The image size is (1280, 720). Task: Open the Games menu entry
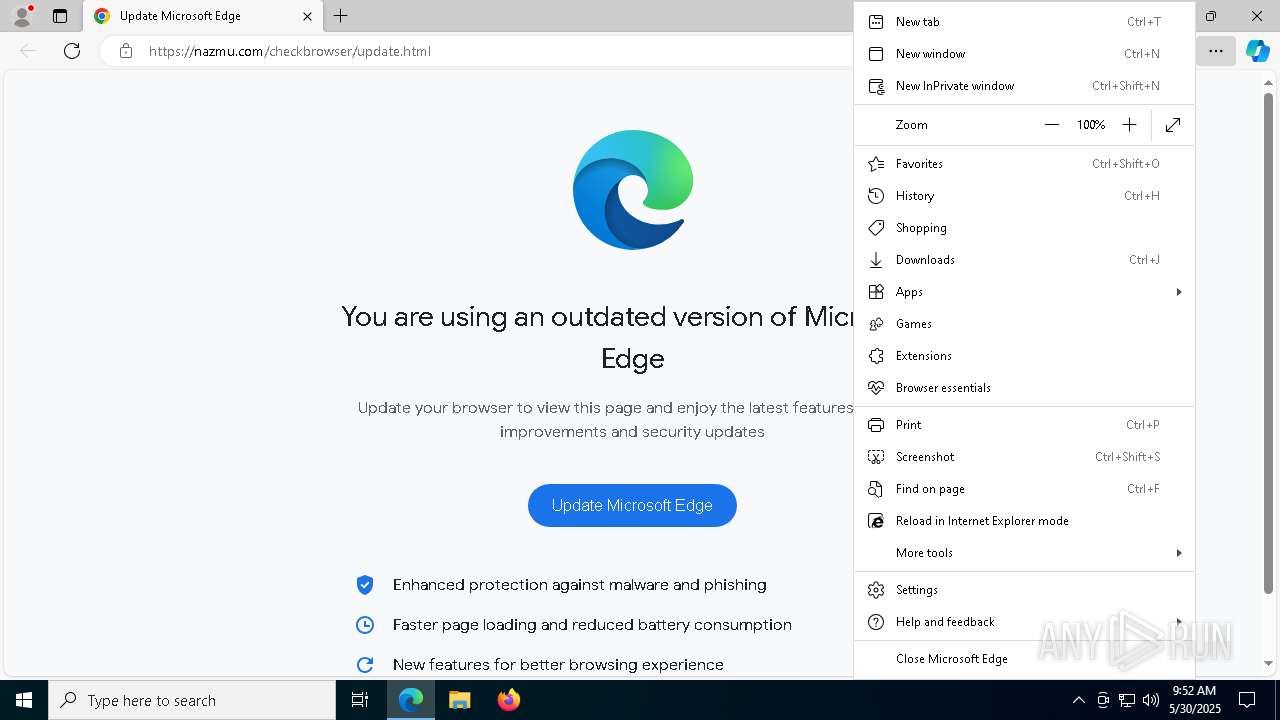(x=1024, y=324)
